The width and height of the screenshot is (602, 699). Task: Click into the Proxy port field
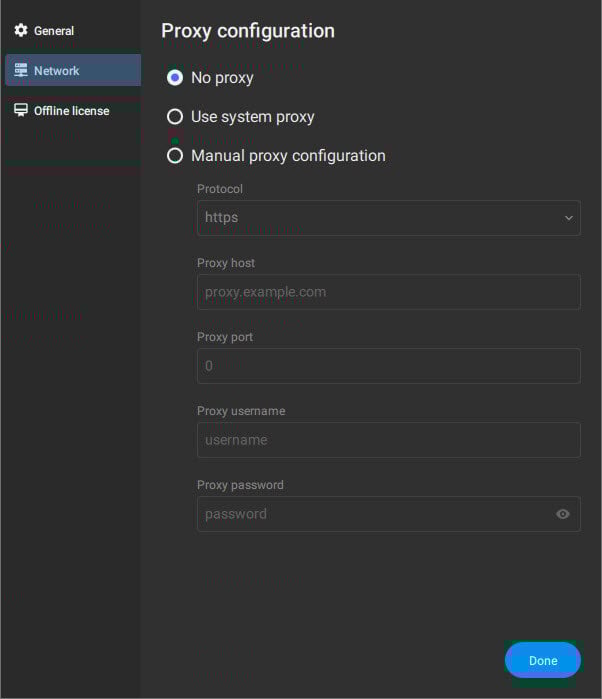[388, 366]
